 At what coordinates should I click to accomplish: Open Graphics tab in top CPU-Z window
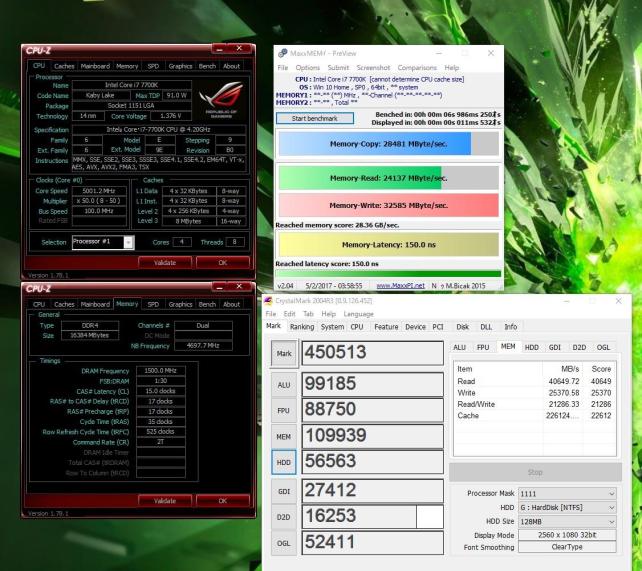click(x=180, y=66)
